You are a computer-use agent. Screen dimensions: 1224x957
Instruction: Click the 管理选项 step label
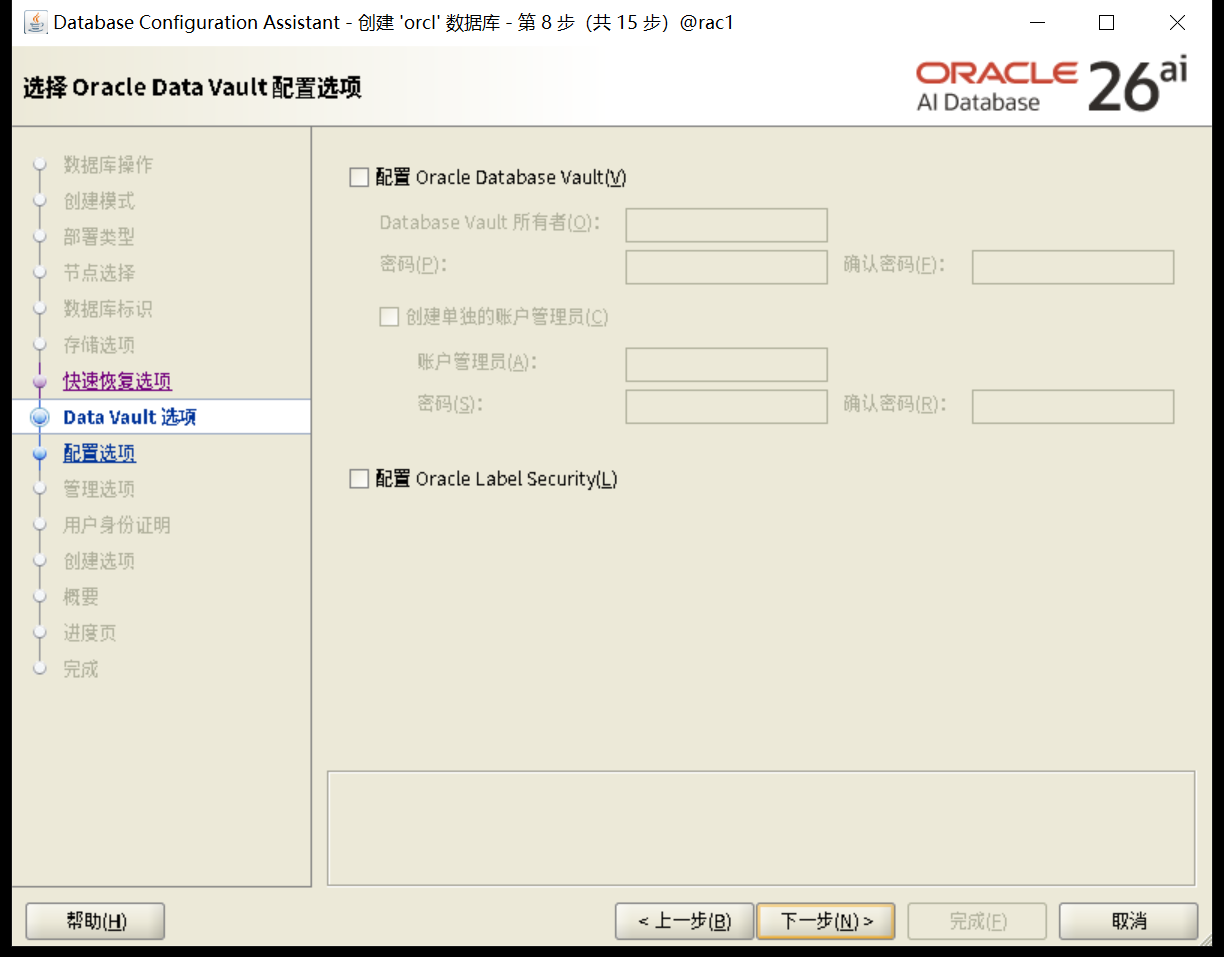tap(99, 489)
